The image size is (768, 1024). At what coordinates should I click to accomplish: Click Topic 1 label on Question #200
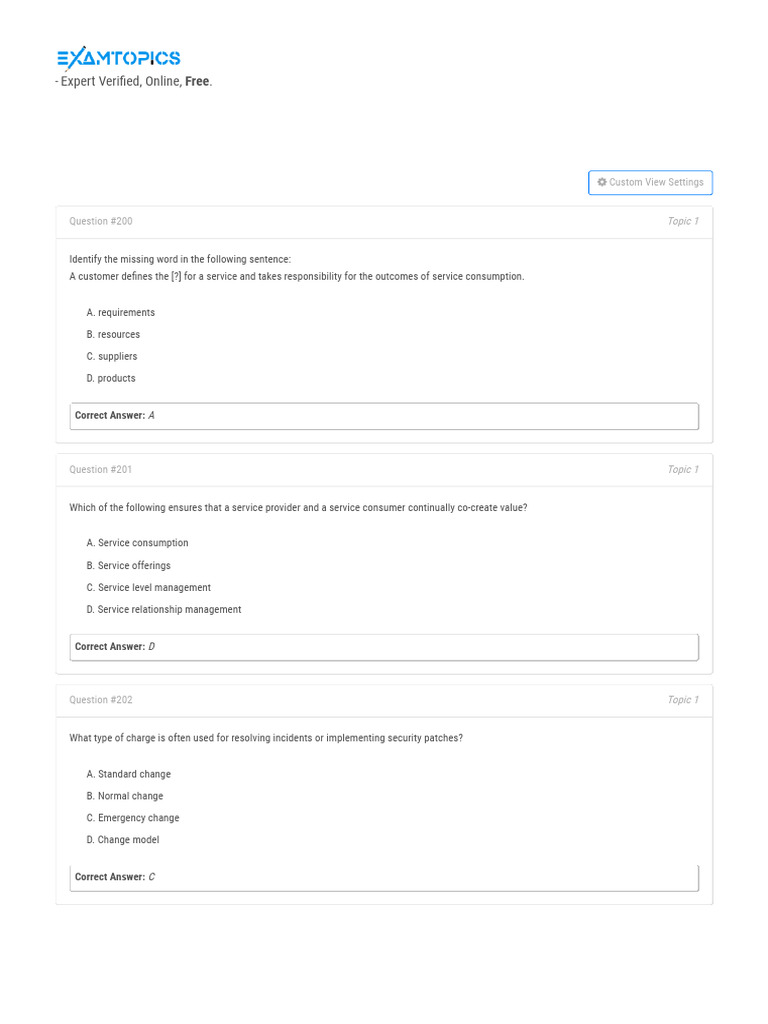click(683, 222)
